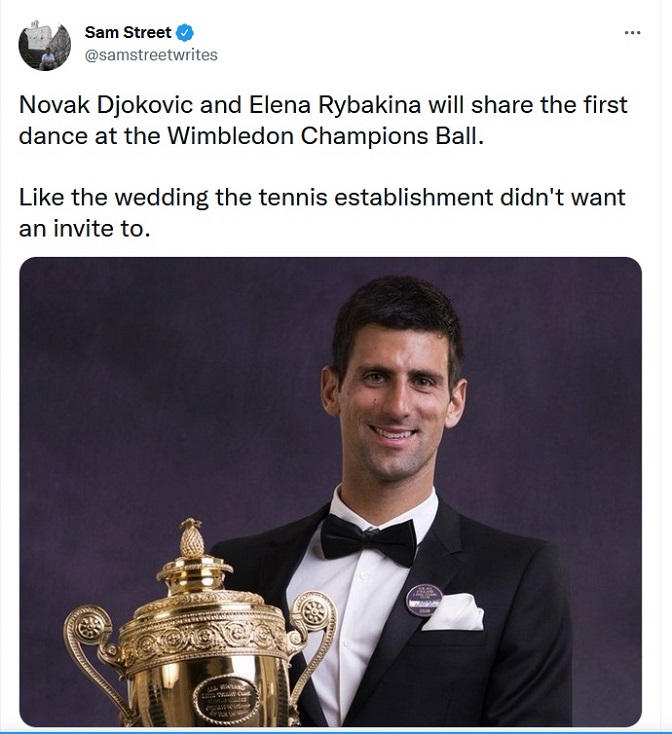The image size is (672, 734).
Task: Click "an invite to." ending the tweet
Action: (x=83, y=227)
